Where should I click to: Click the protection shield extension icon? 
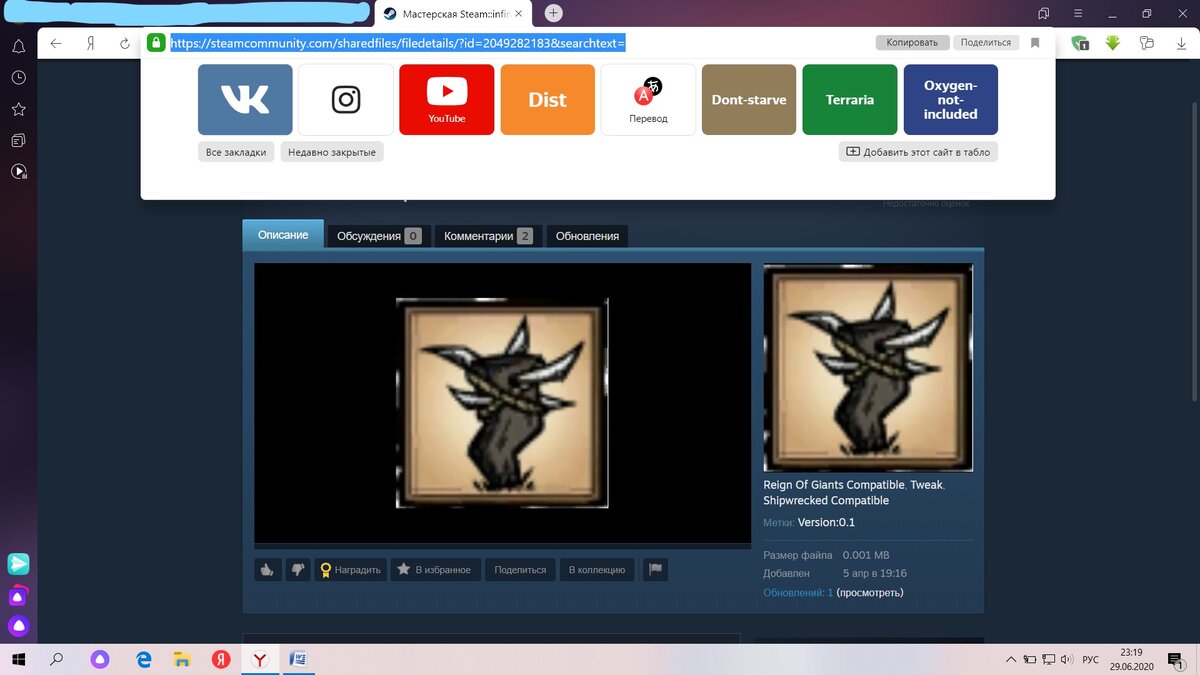tap(1080, 43)
